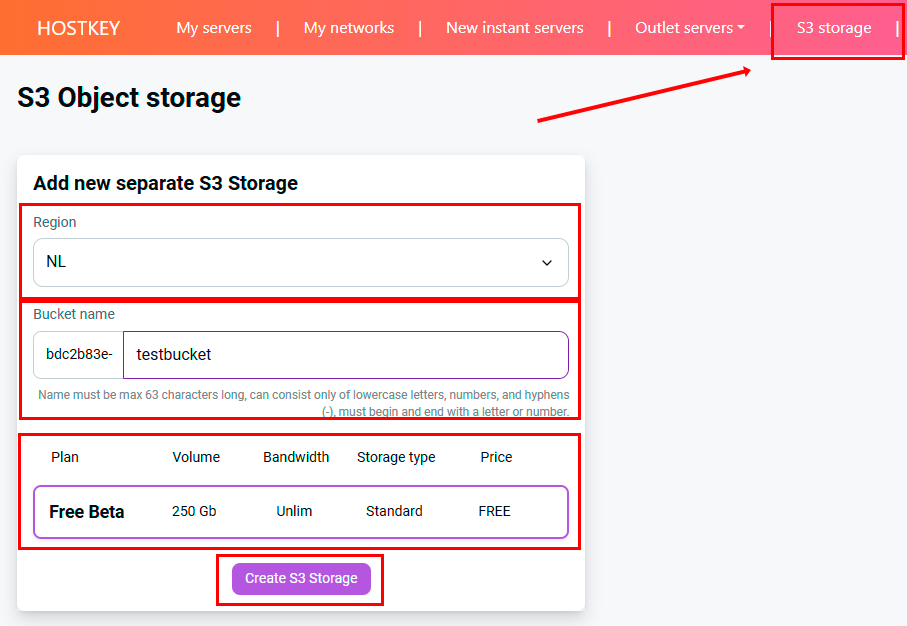
Task: Expand the Outlet servers menu
Action: [689, 28]
